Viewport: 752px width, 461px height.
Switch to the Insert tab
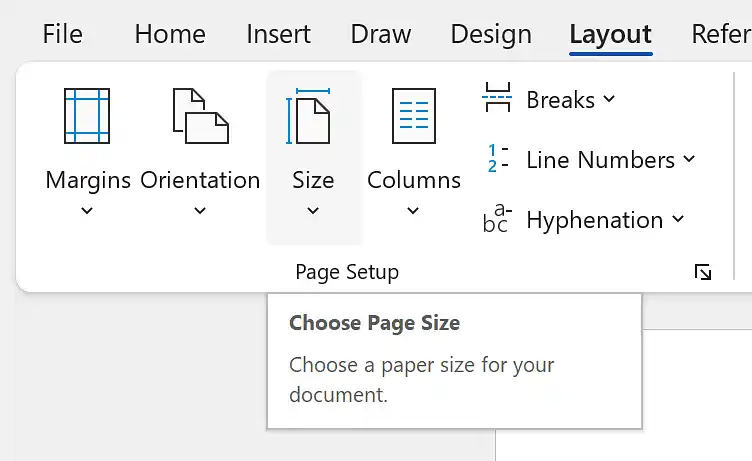278,34
